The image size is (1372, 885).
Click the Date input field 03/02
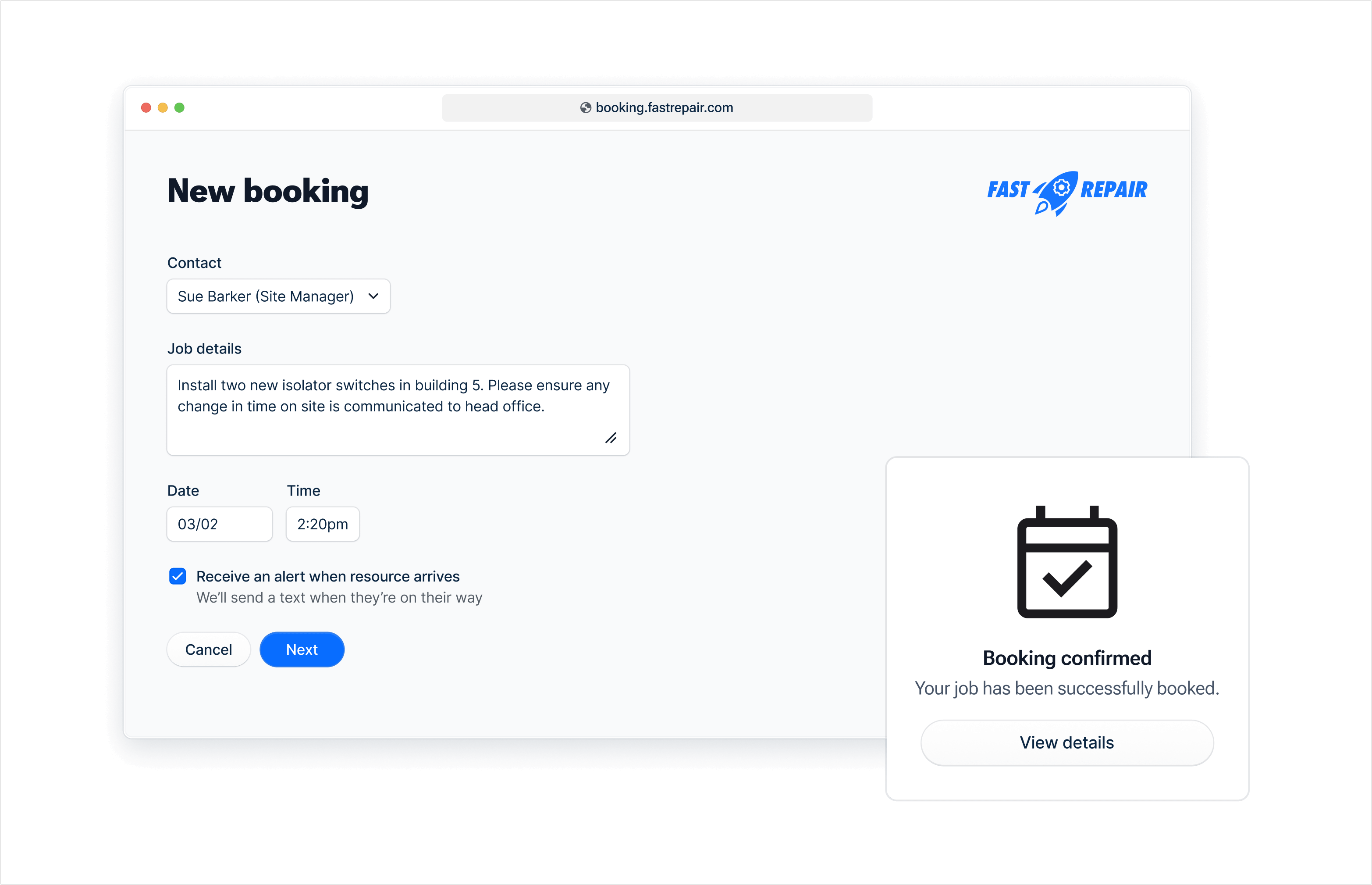tap(218, 523)
